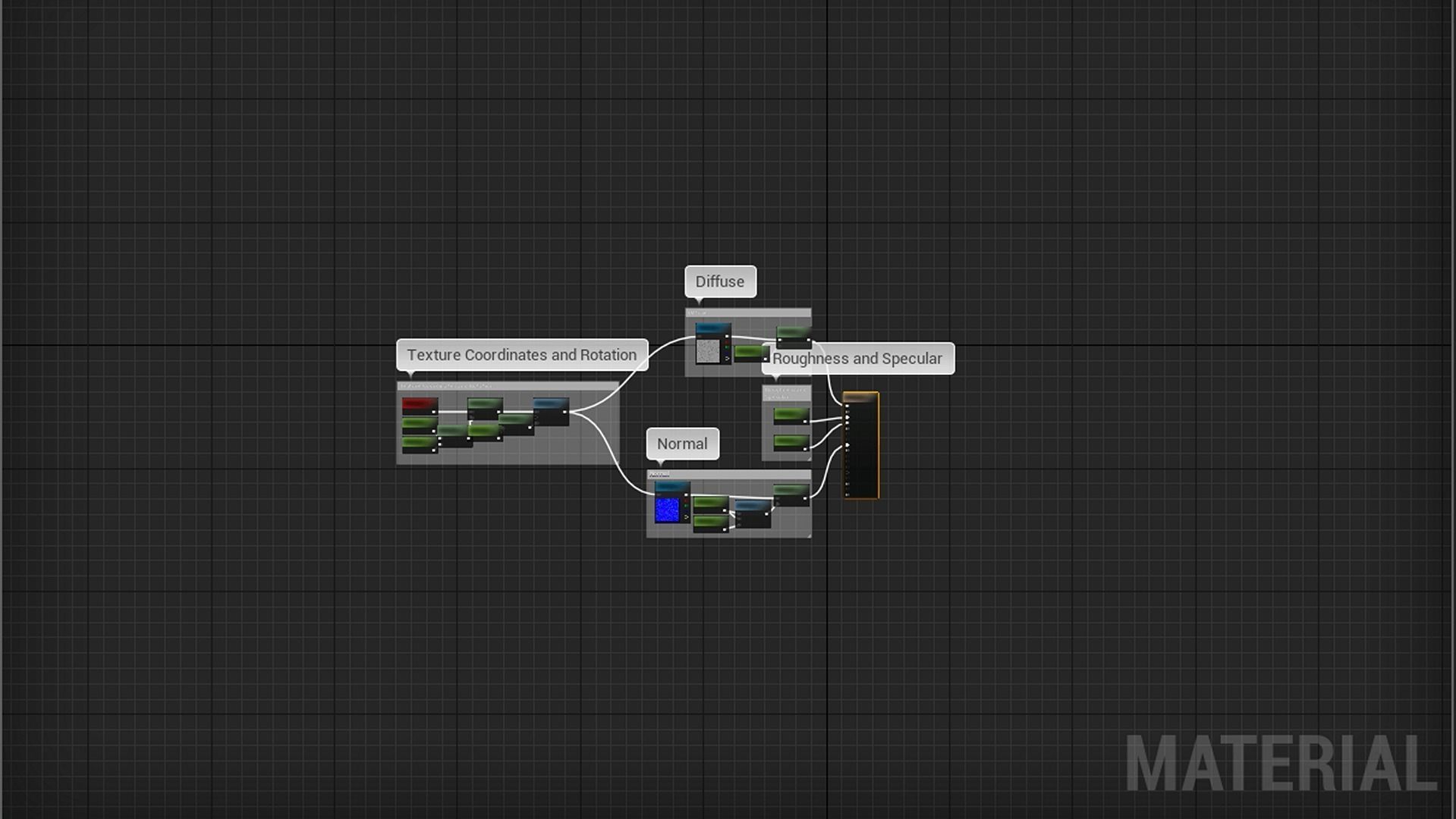This screenshot has width=1456, height=819.
Task: Expand the normal texture sample node chevron
Action: [687, 517]
